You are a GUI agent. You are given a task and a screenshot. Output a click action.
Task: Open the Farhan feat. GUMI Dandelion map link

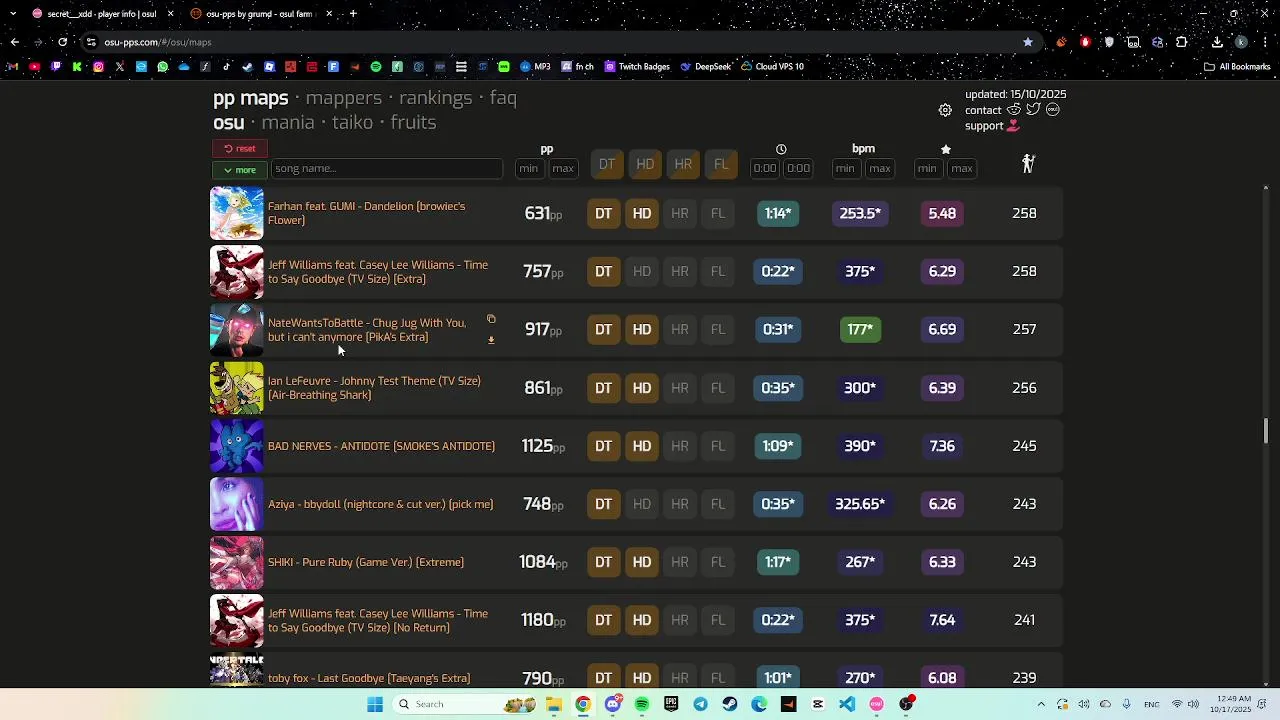(366, 213)
